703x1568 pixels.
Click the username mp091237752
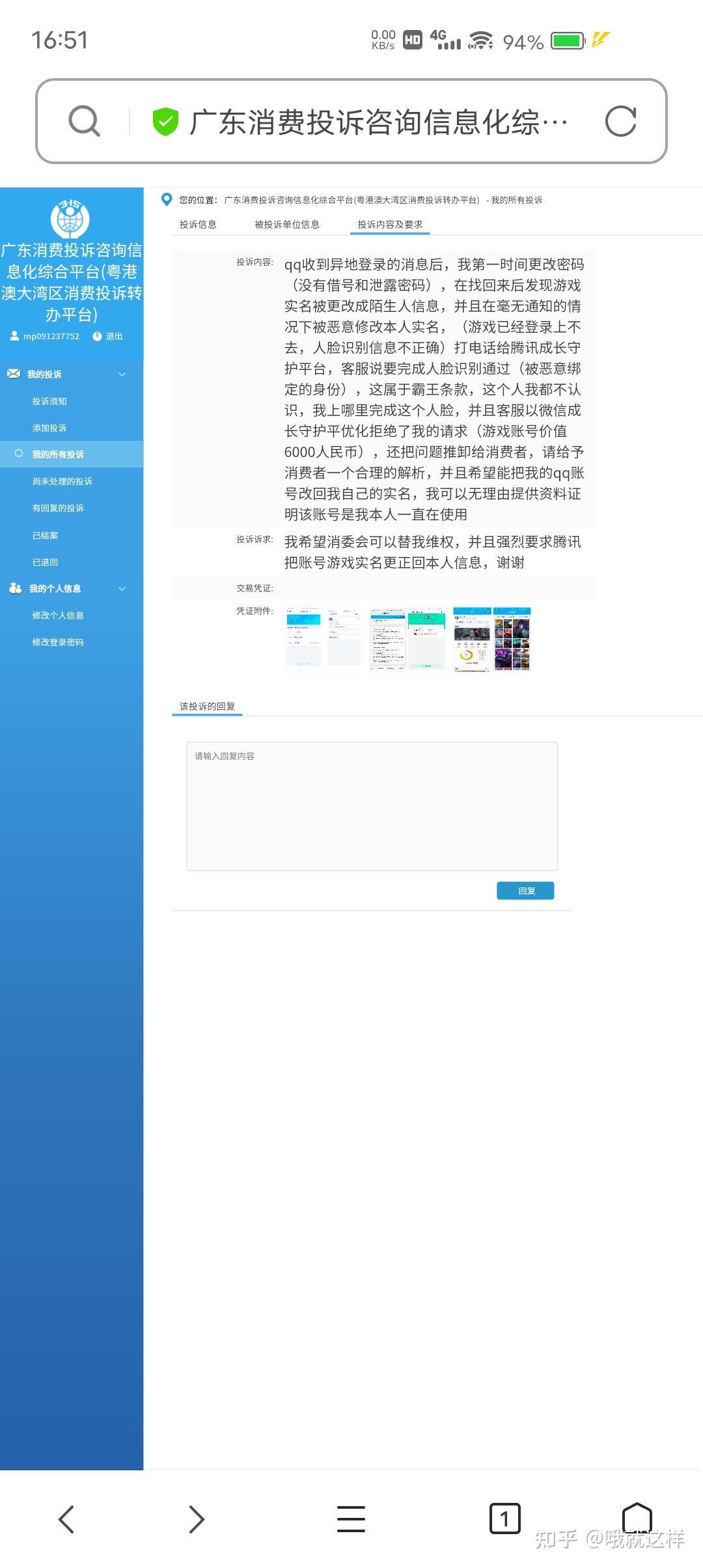coord(51,337)
